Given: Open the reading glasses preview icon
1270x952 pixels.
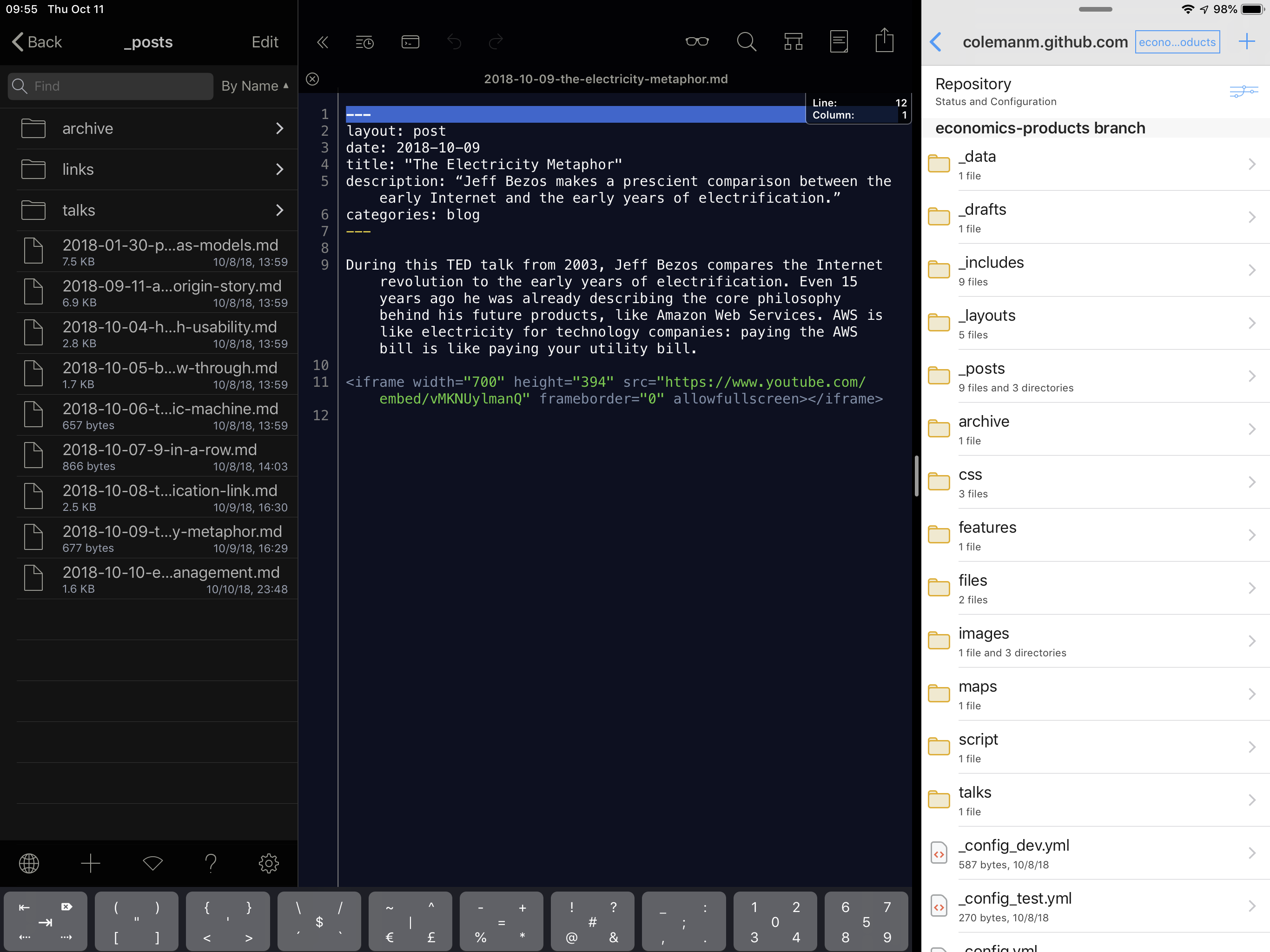Looking at the screenshot, I should point(697,41).
